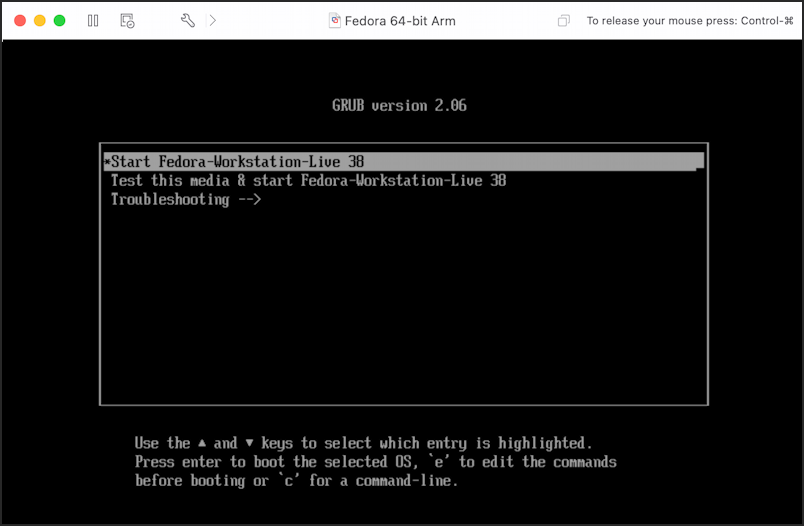Viewport: 804px width, 526px height.
Task: Pause the virtual machine
Action: click(93, 21)
